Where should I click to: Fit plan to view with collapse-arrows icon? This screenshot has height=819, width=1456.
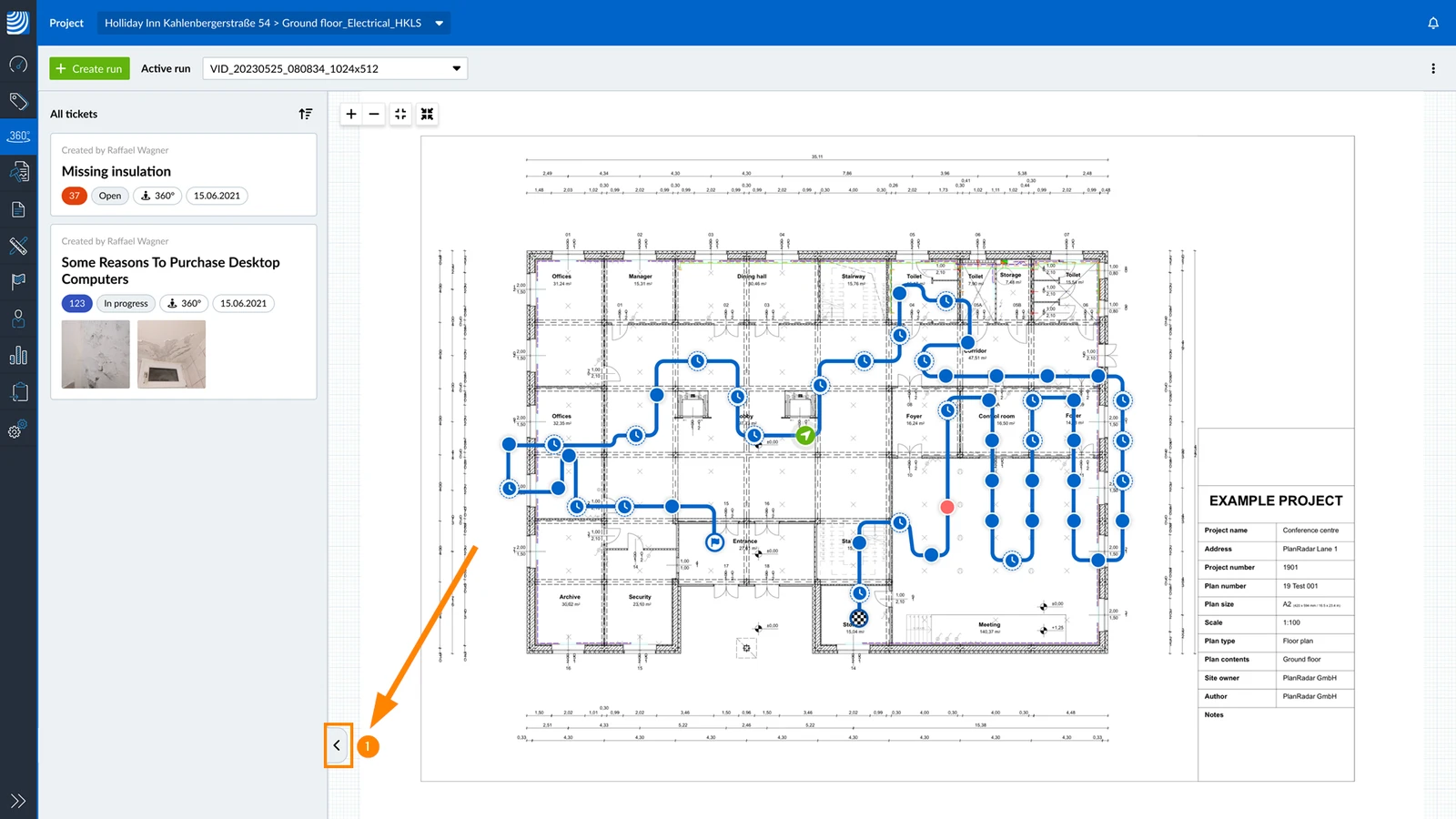coord(400,114)
